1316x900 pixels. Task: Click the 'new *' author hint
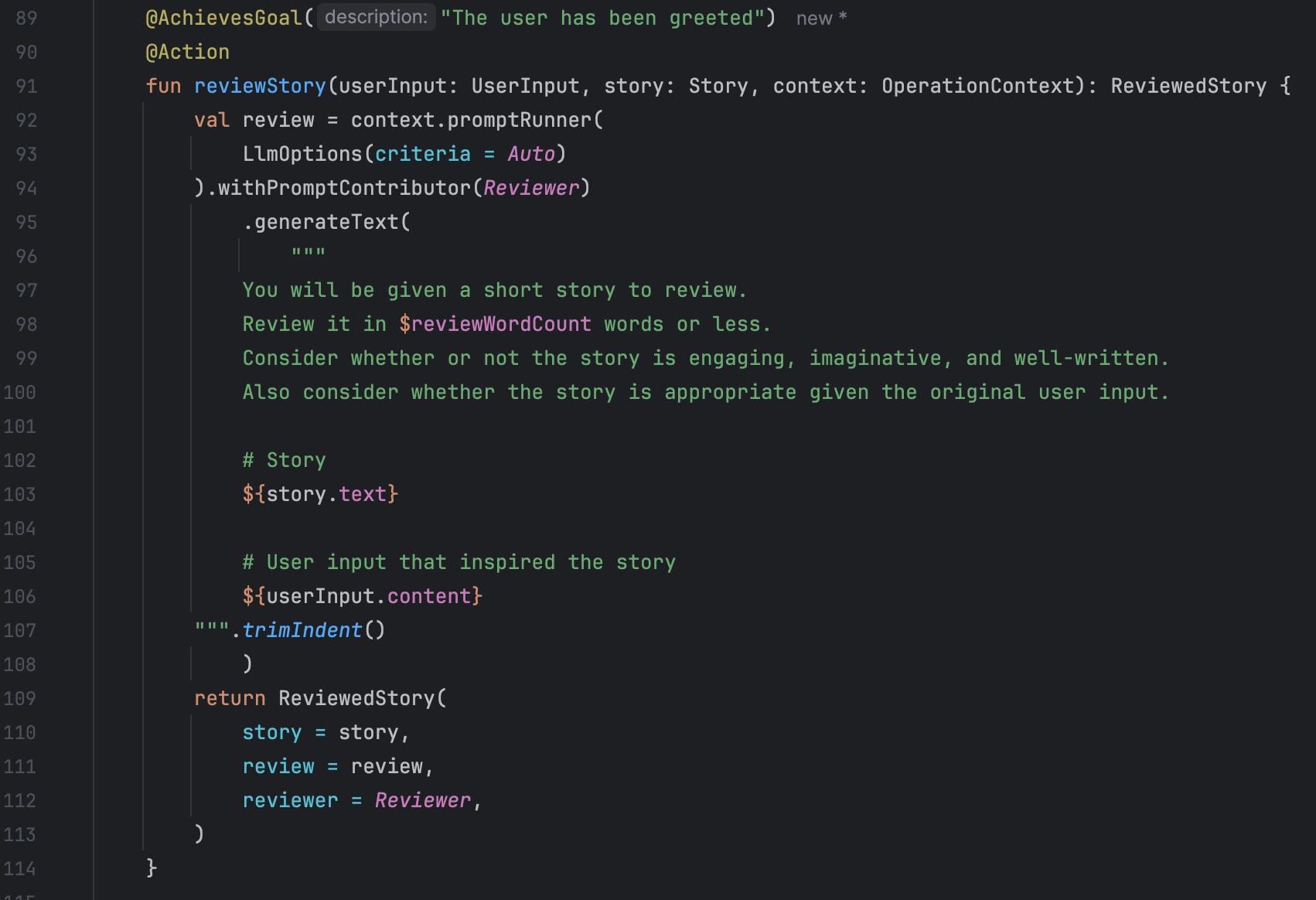pyautogui.click(x=821, y=19)
